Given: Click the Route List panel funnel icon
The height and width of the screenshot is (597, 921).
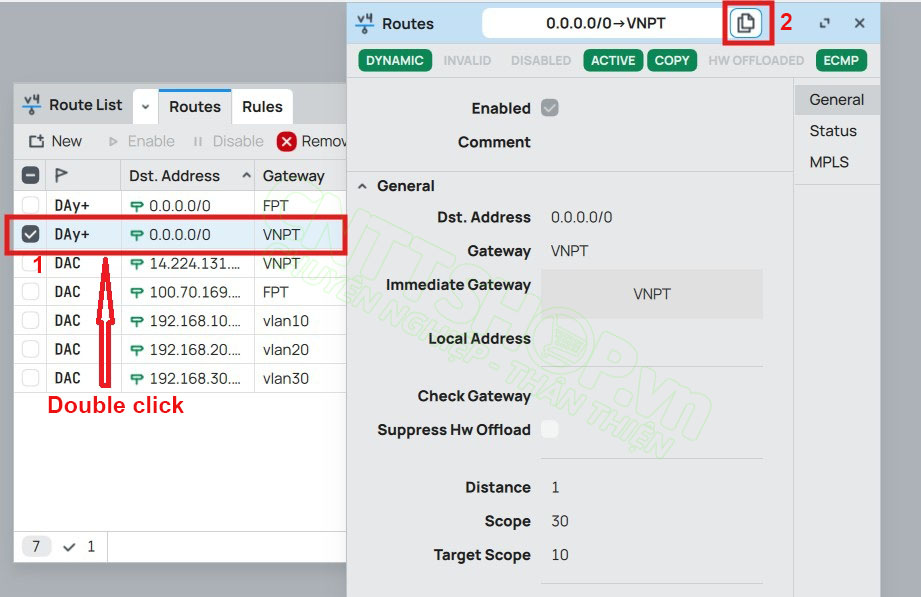Looking at the screenshot, I should (31, 104).
